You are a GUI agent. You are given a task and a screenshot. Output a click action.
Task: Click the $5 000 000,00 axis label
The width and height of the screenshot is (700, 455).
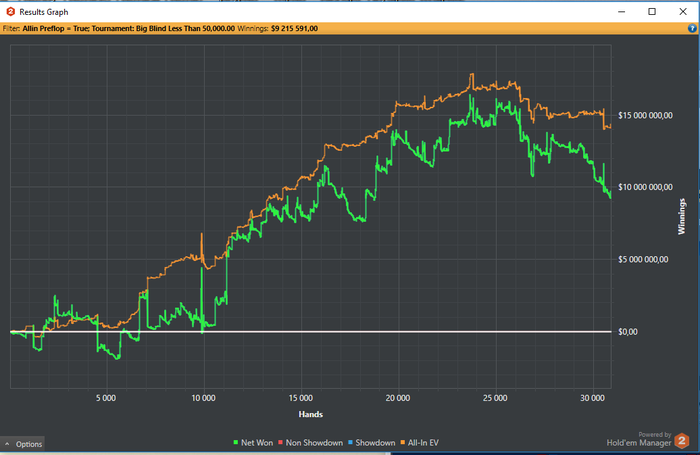tap(643, 259)
